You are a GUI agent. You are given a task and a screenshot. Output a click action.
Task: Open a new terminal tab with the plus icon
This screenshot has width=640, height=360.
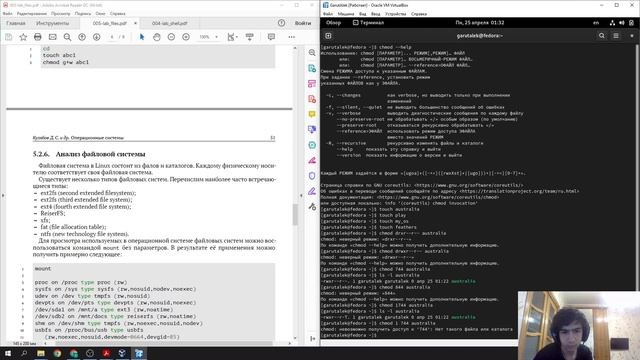(x=328, y=36)
